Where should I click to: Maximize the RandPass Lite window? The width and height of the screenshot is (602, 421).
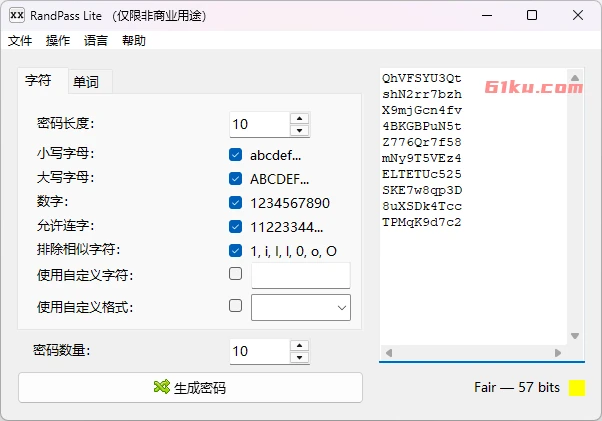[532, 15]
